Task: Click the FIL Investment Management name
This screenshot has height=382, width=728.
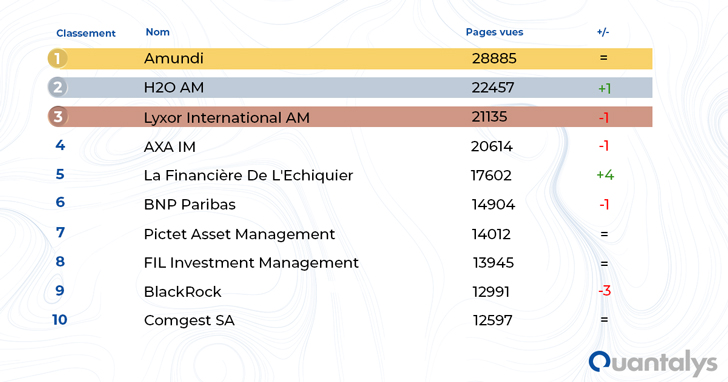Action: (251, 263)
